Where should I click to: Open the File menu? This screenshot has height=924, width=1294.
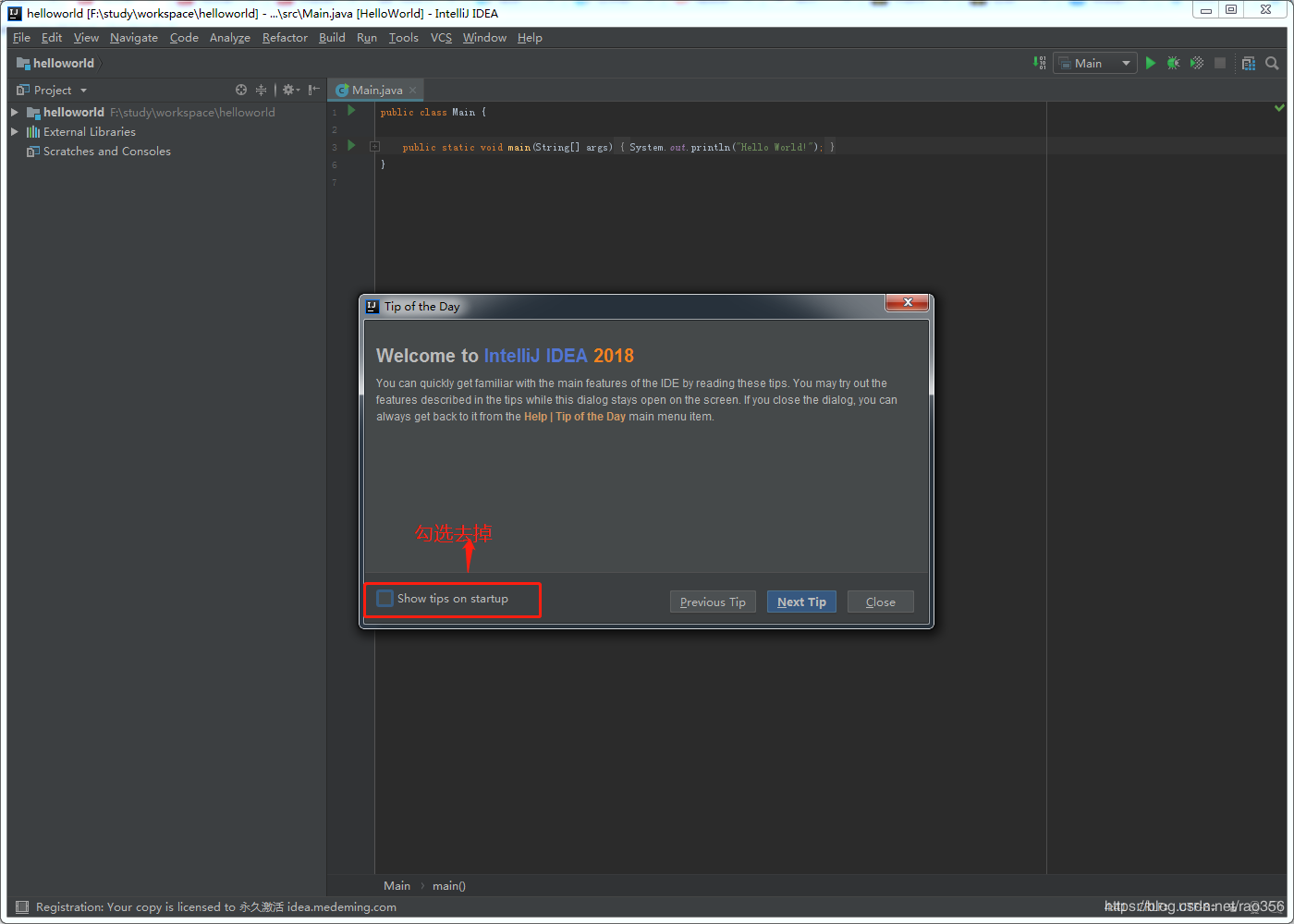coord(21,38)
